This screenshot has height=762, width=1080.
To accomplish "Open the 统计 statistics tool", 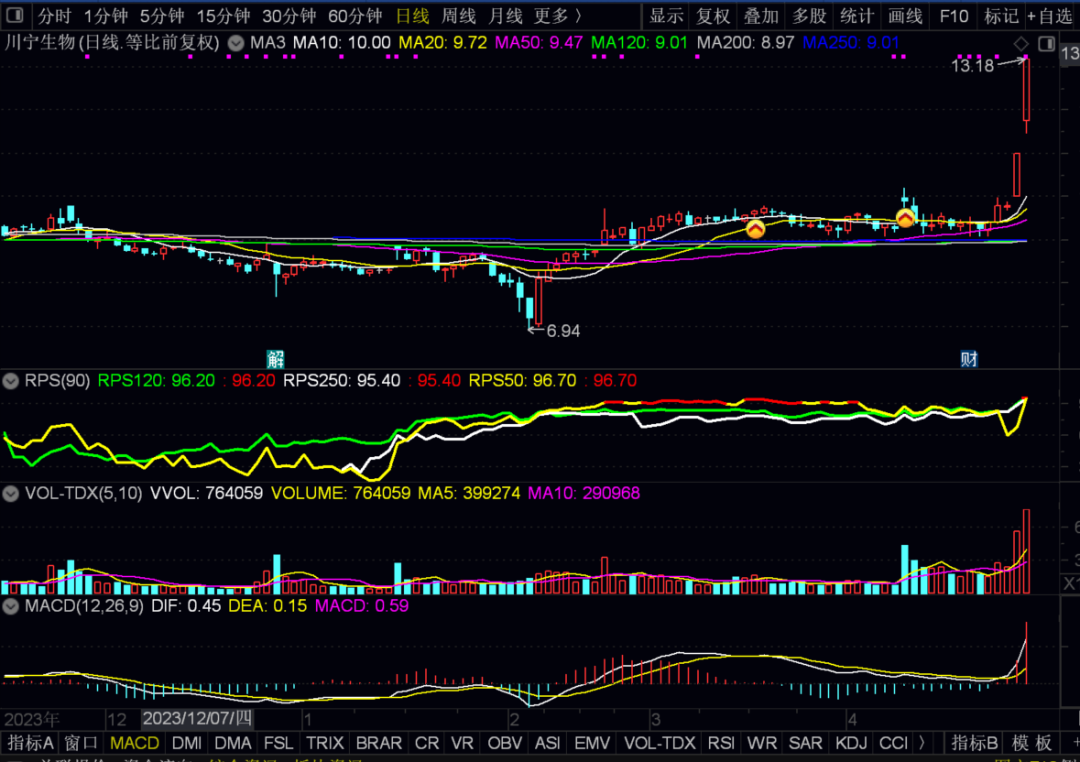I will (x=857, y=16).
